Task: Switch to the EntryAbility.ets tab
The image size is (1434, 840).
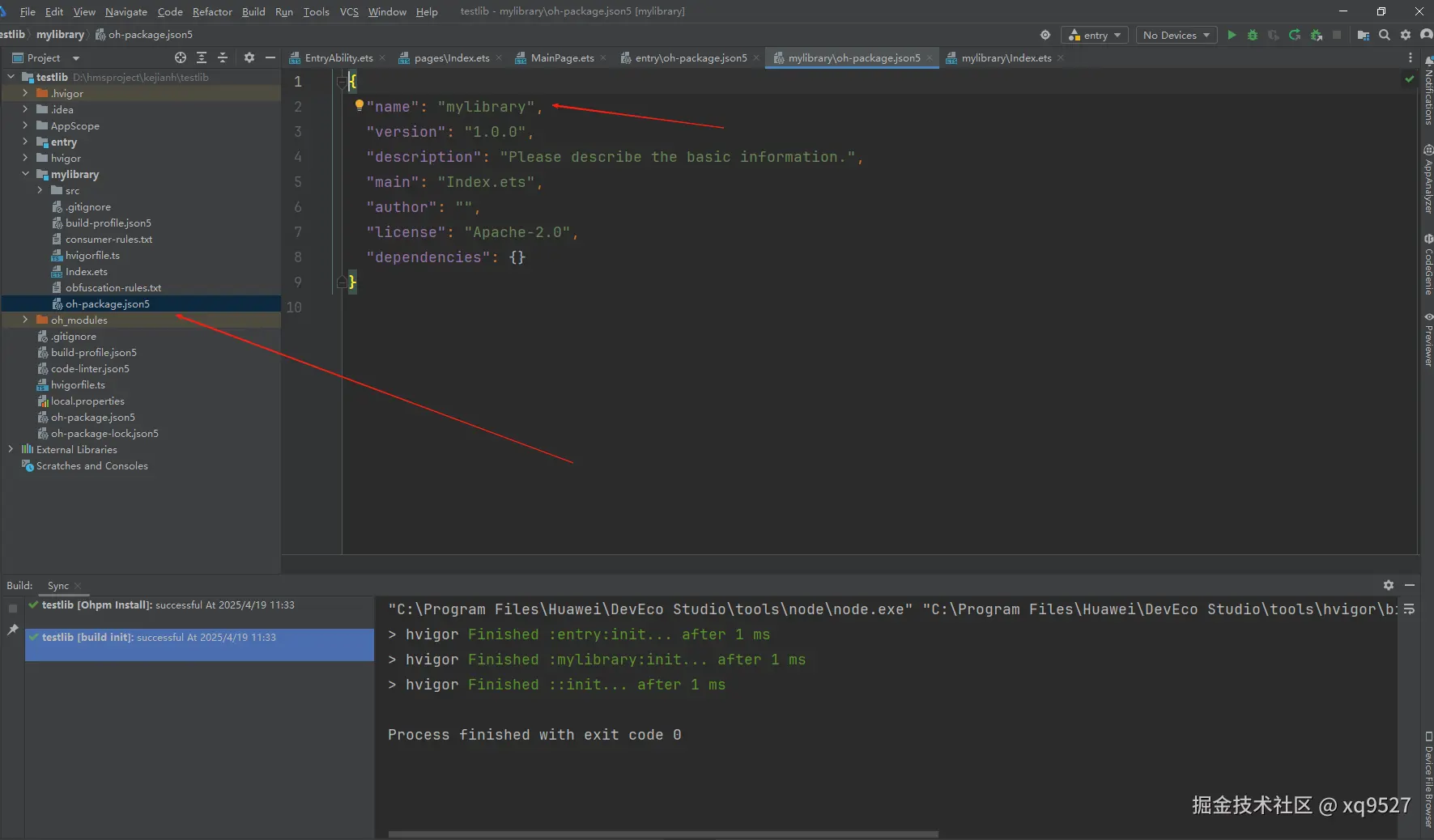Action: coord(338,57)
